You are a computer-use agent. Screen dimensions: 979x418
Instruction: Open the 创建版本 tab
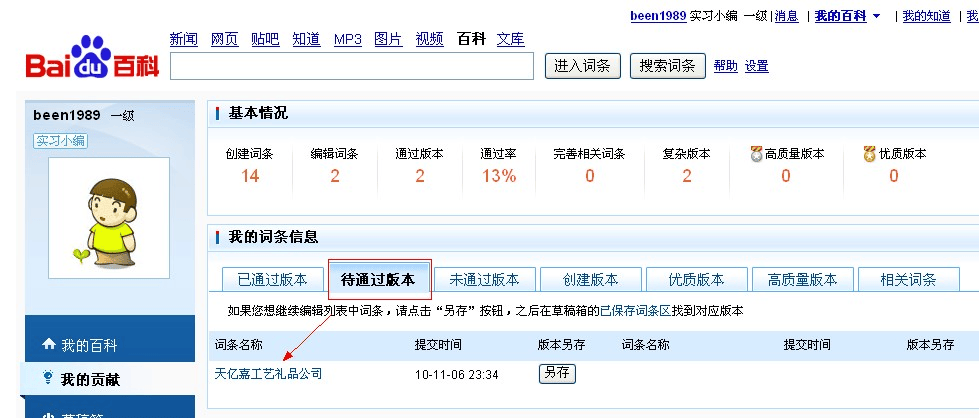(590, 279)
